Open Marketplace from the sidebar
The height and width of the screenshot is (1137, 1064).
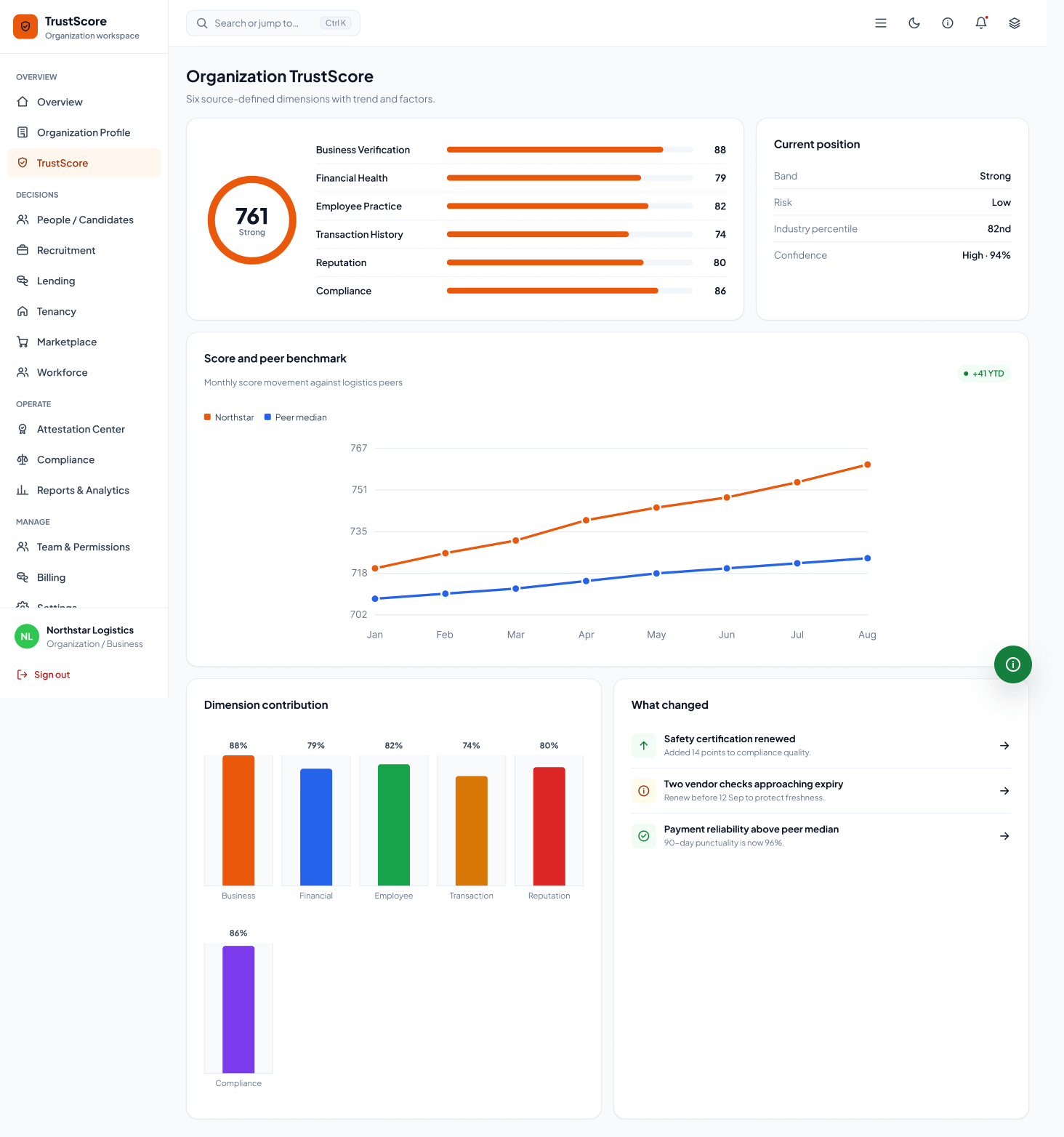tap(84, 342)
